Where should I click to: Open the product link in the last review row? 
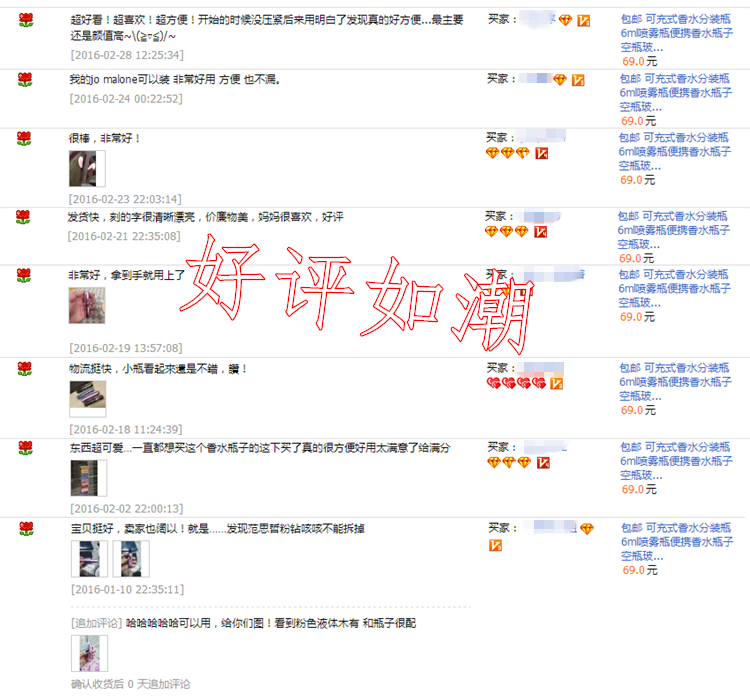point(677,542)
